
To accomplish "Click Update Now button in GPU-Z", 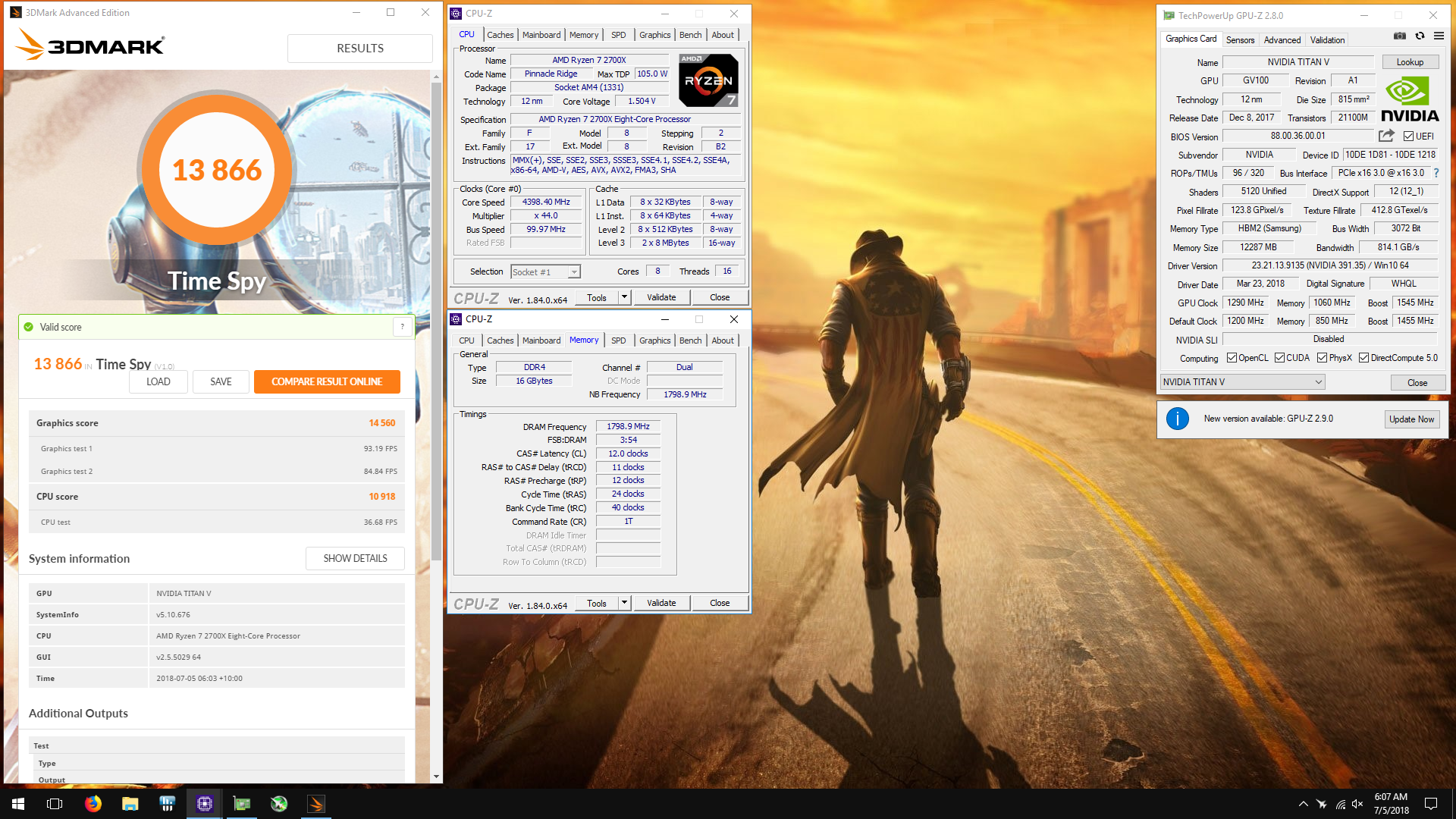I will pos(1411,419).
